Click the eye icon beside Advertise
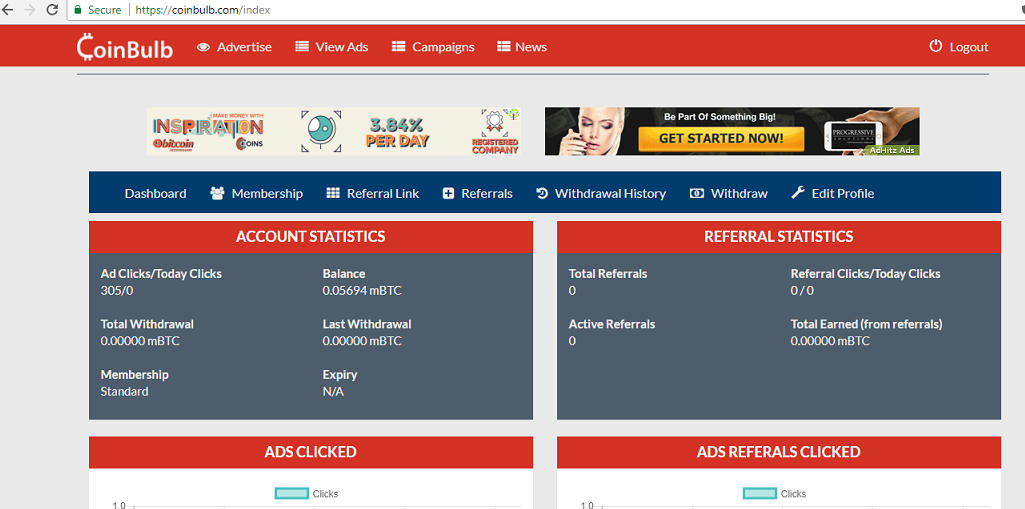Viewport: 1025px width, 509px height. 203,47
